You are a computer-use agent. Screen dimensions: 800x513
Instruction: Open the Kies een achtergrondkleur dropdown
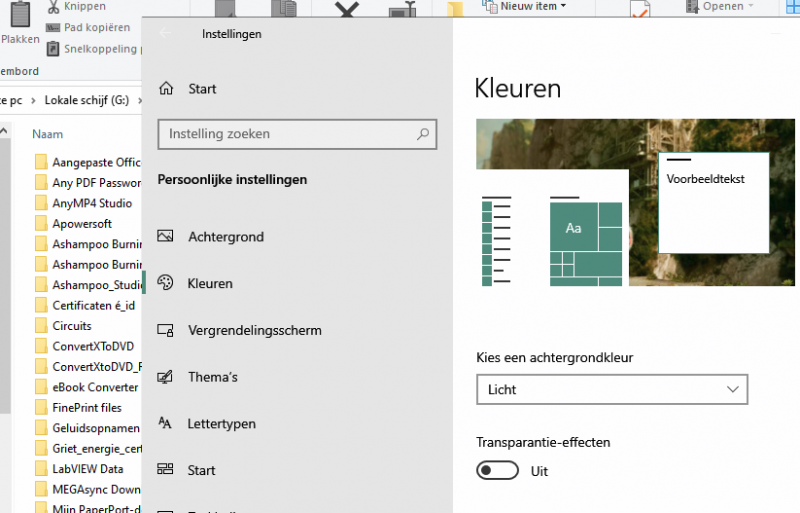pyautogui.click(x=612, y=389)
